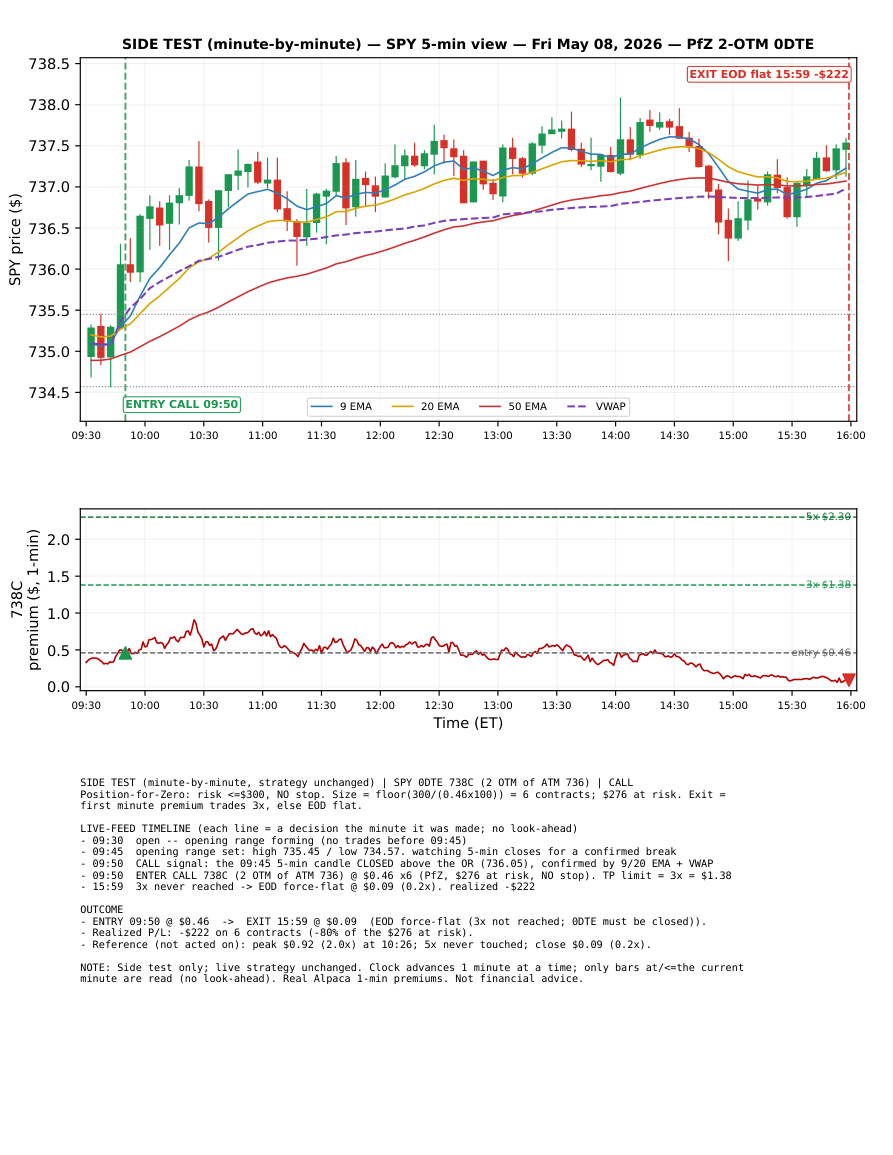Click the 10:30 tick under the SPY price chart

click(204, 436)
